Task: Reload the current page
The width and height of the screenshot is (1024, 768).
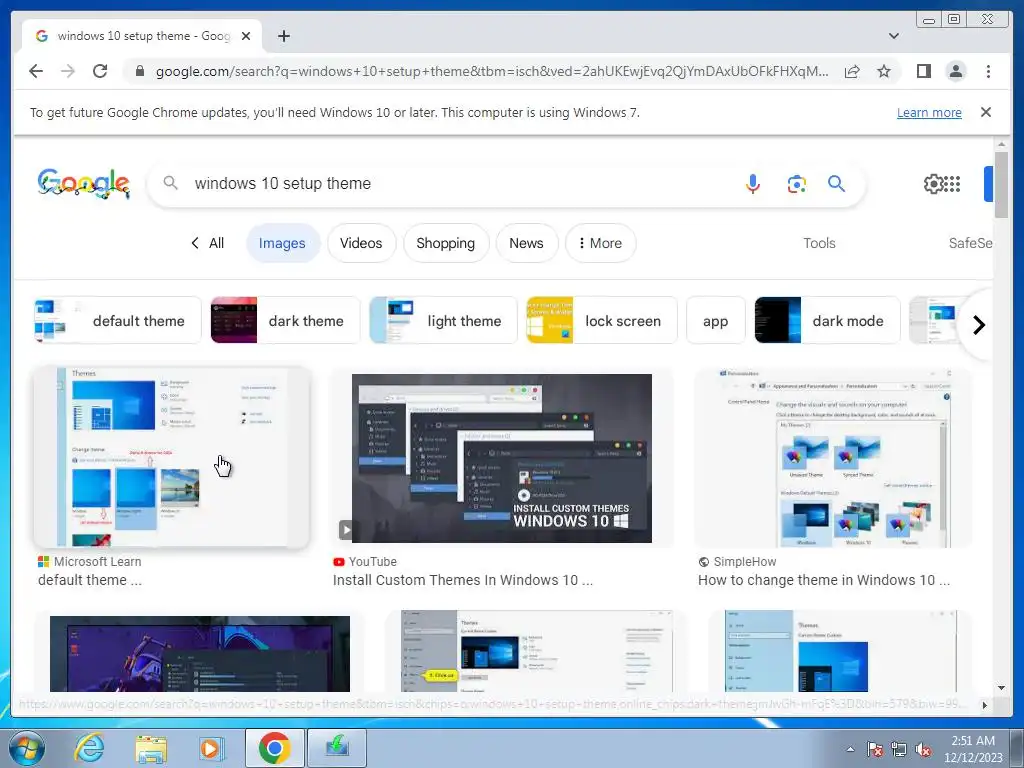Action: point(100,71)
